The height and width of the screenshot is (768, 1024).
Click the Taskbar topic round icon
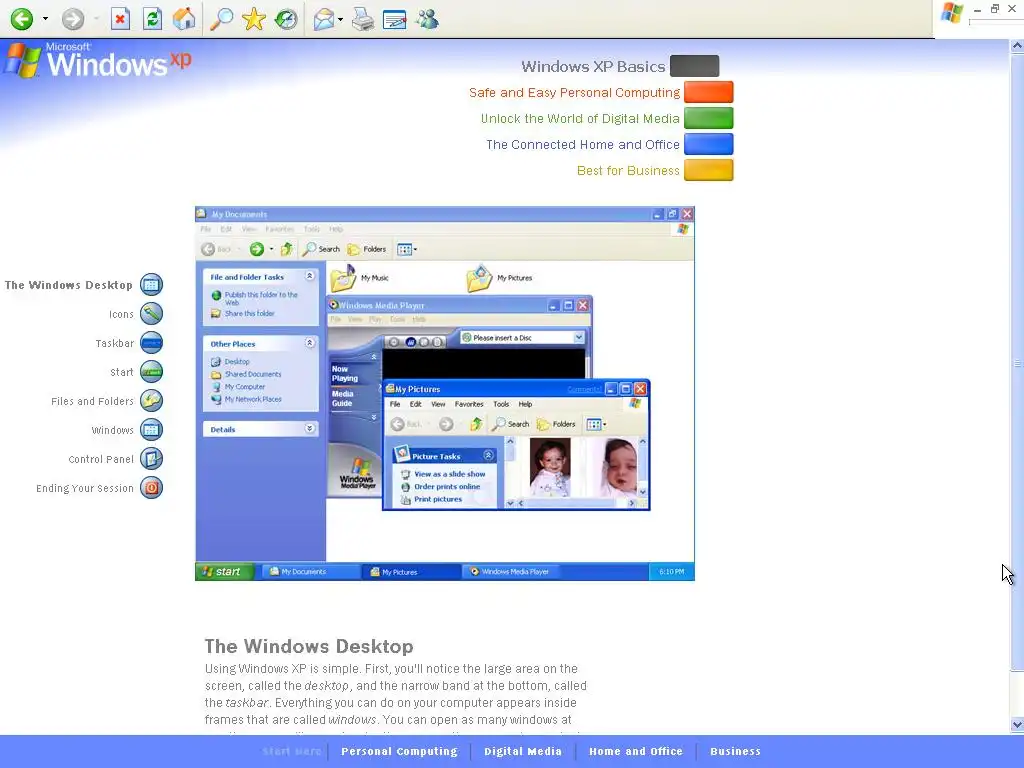point(152,343)
